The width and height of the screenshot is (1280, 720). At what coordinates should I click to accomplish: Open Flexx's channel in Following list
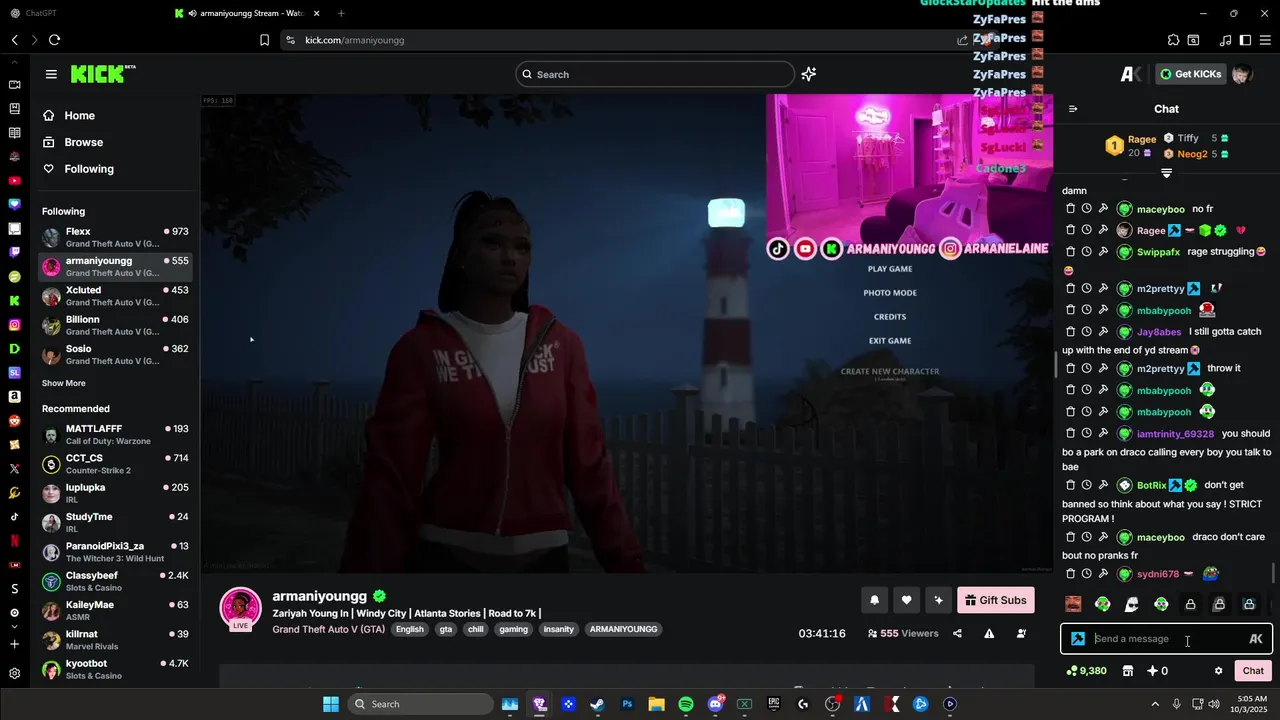click(x=115, y=238)
